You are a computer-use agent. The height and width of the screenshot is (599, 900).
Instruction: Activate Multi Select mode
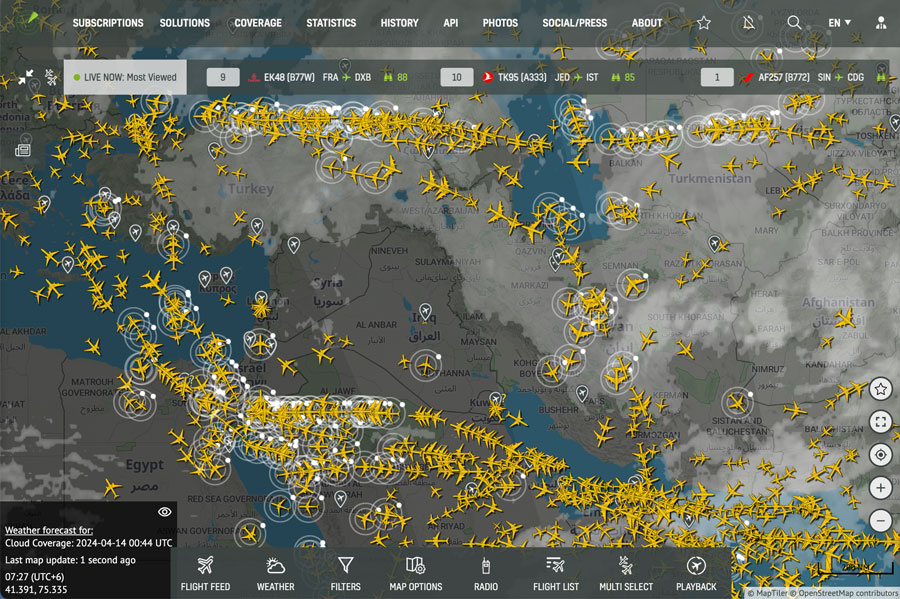(626, 574)
